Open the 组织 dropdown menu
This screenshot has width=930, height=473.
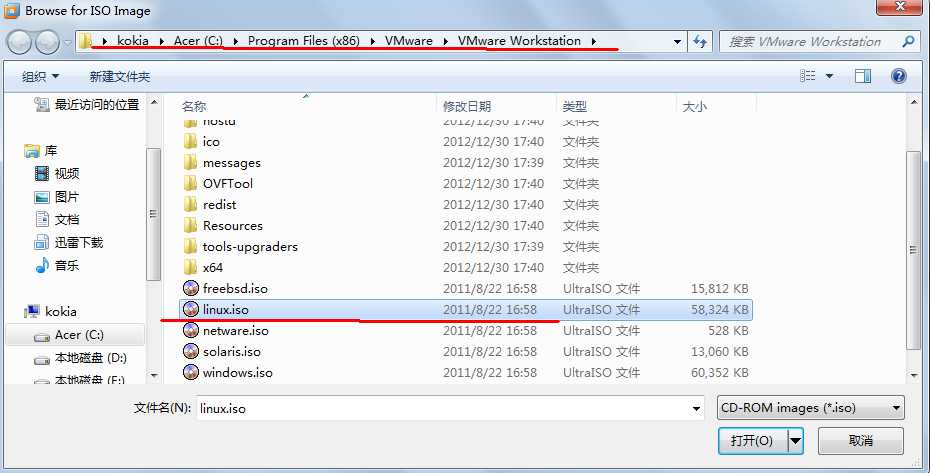(x=40, y=77)
